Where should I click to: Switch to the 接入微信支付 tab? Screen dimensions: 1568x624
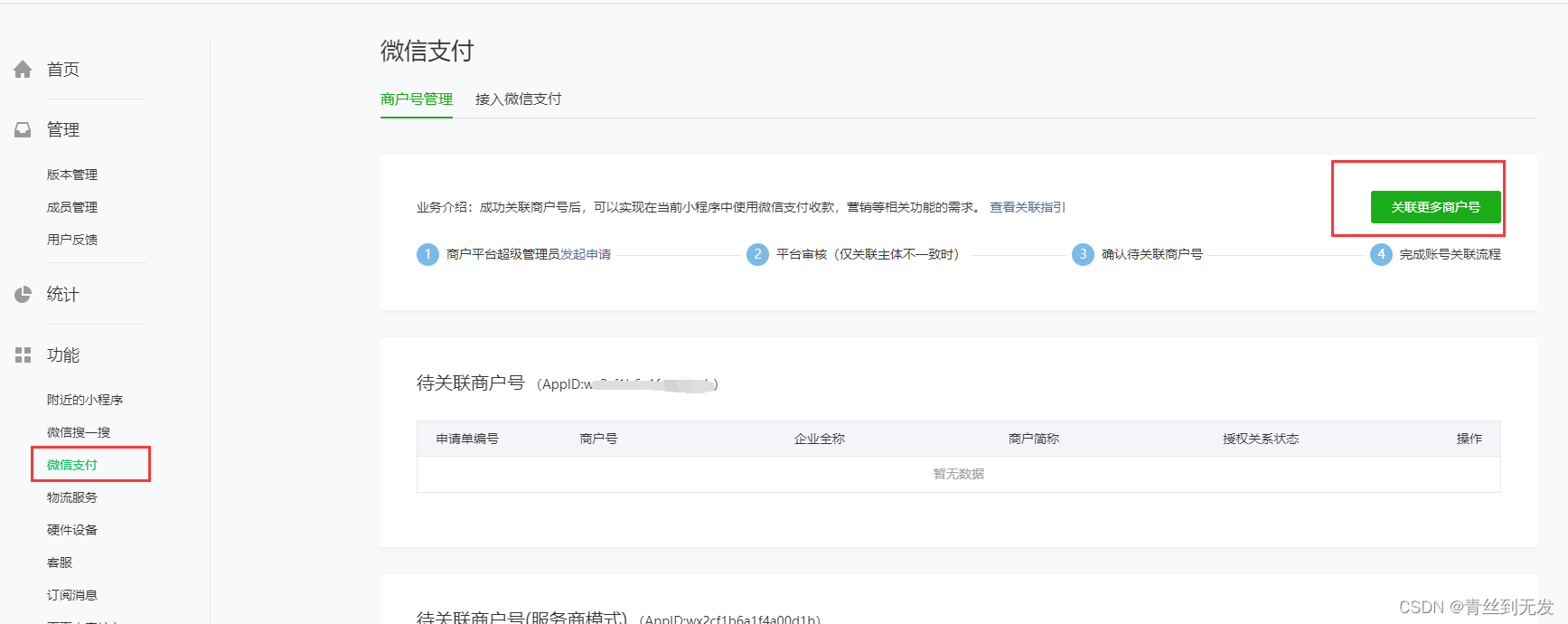[x=519, y=99]
